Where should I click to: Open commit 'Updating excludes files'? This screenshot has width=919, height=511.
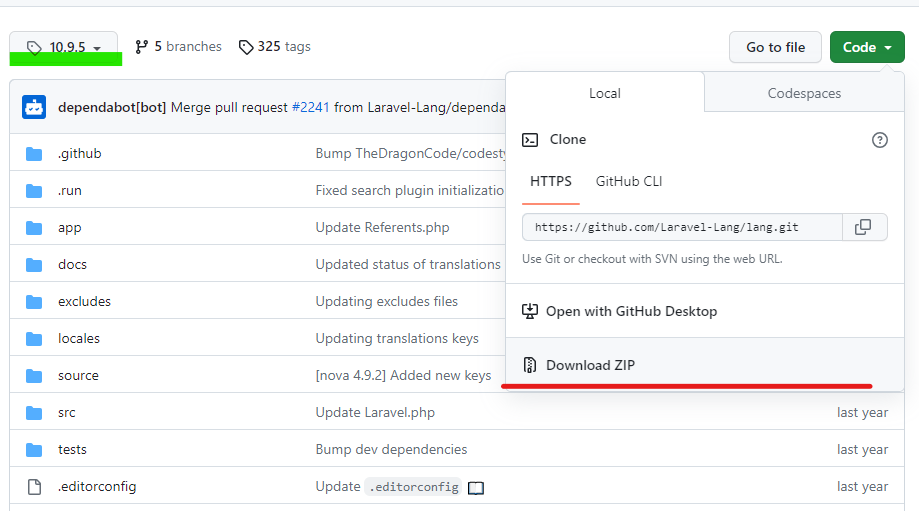[x=387, y=301]
